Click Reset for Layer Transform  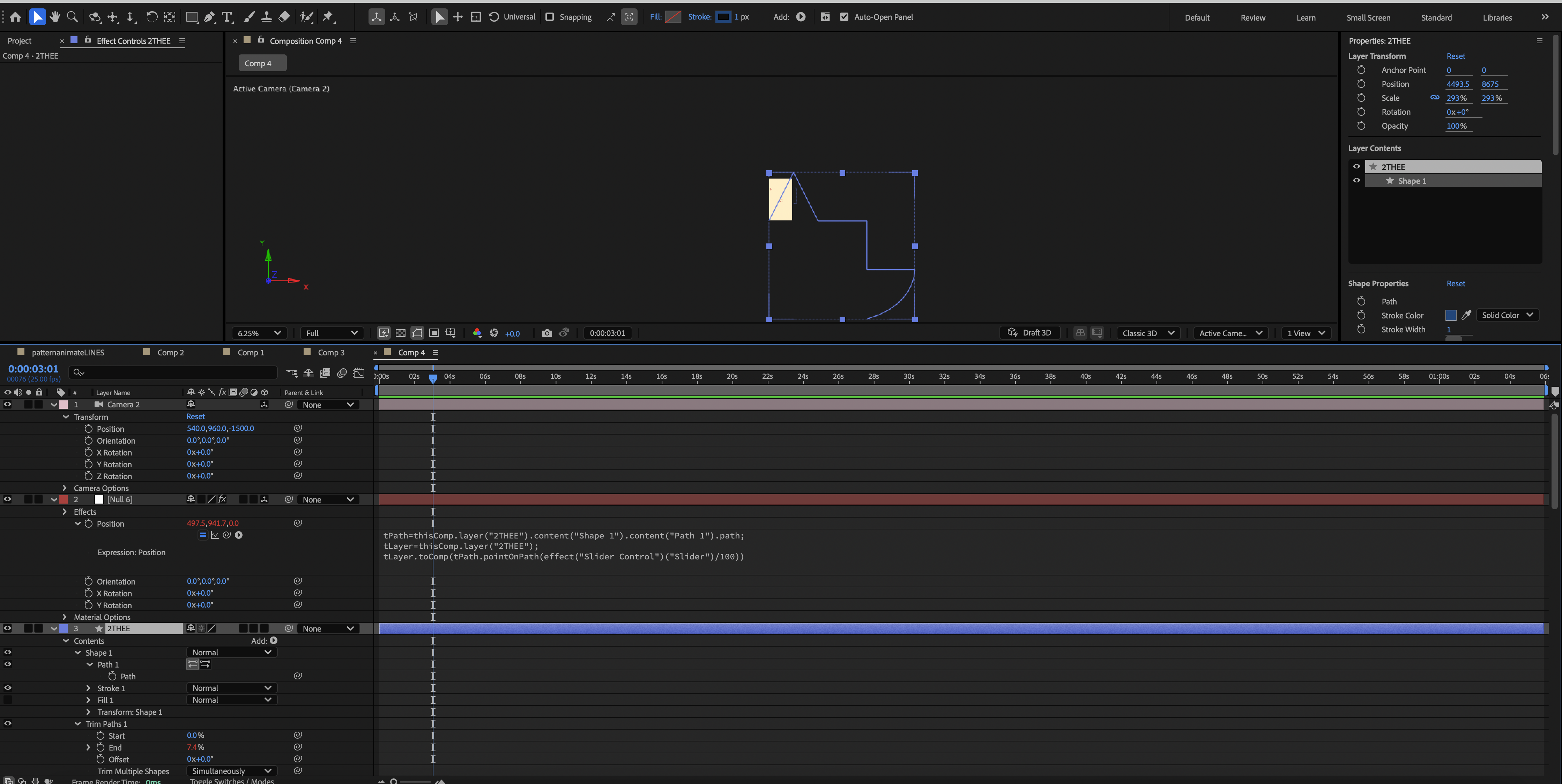1455,56
